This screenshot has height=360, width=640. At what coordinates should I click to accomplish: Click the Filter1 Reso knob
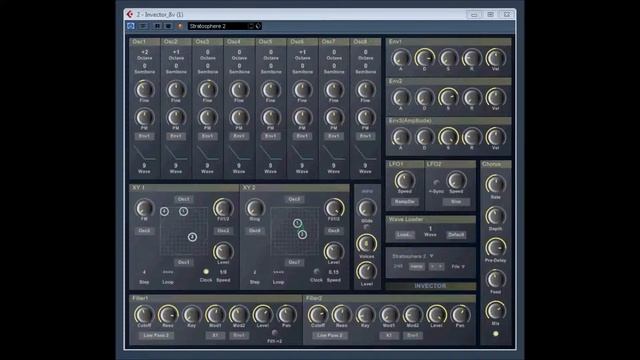[x=168, y=315]
